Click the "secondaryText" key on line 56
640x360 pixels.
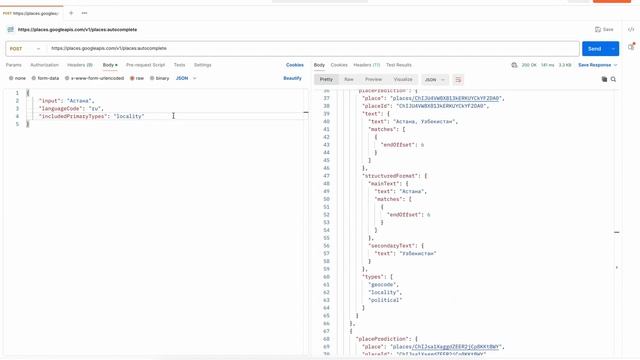click(x=392, y=246)
